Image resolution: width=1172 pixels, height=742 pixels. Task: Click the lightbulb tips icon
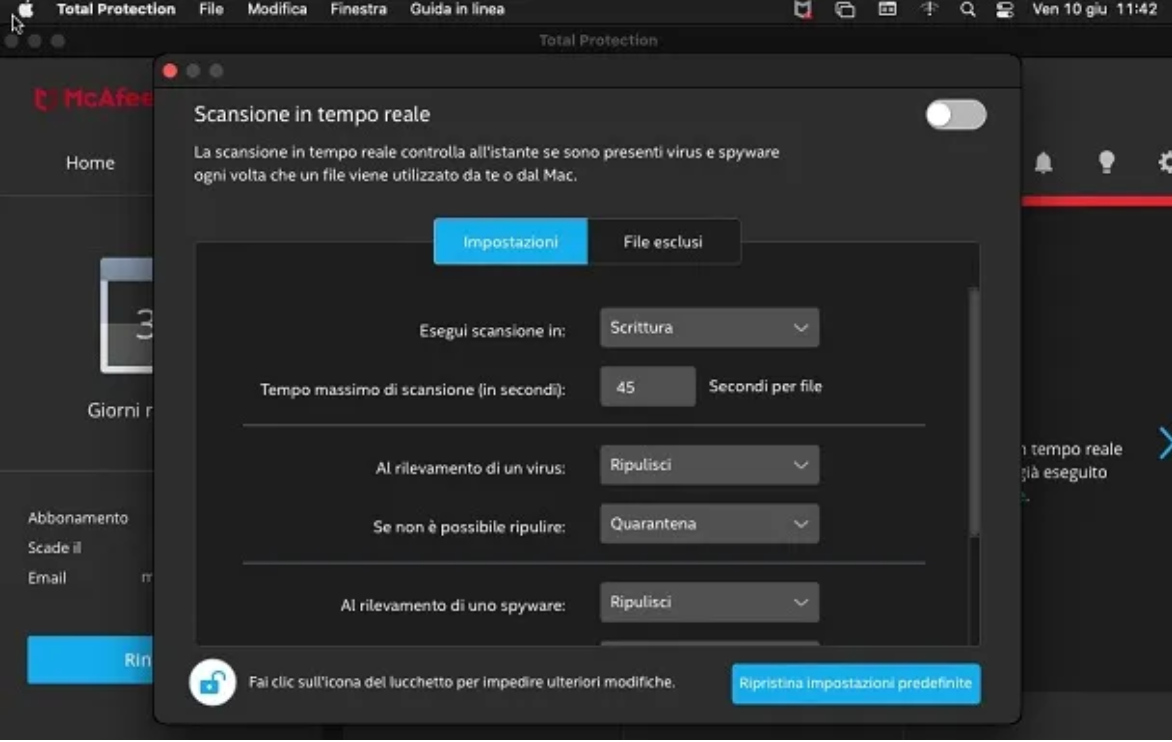coord(1105,163)
